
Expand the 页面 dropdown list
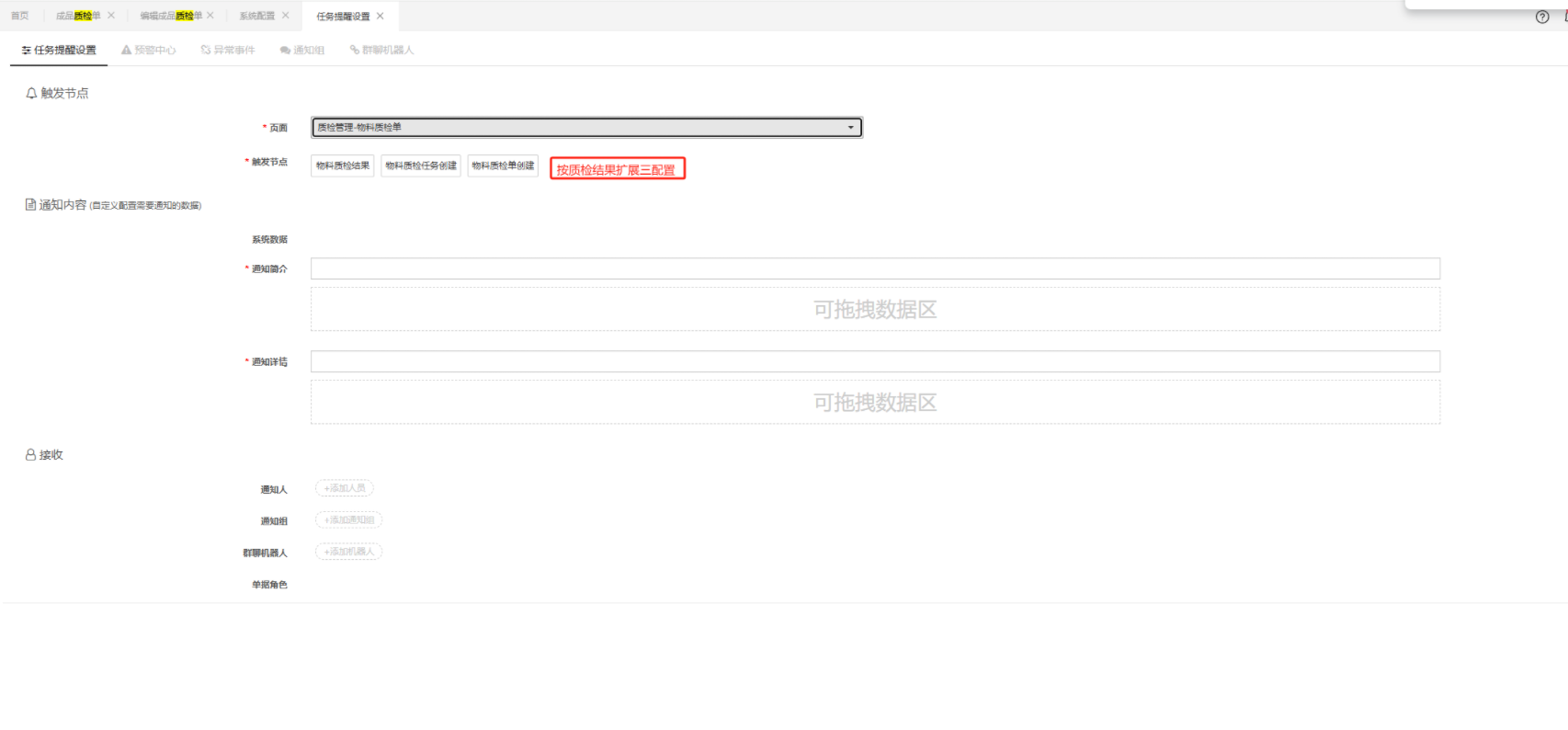(586, 128)
